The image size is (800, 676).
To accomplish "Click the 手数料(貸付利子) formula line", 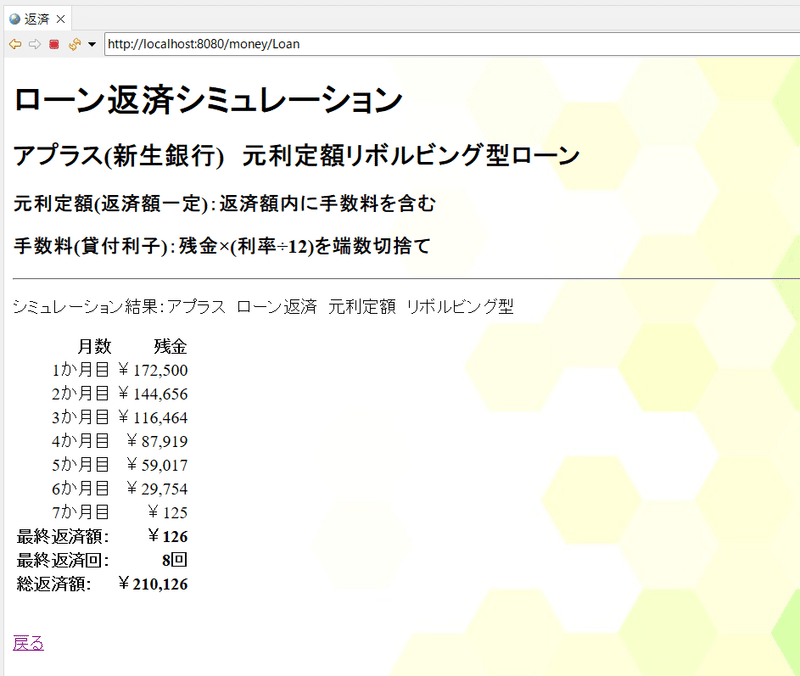I will click(x=222, y=246).
